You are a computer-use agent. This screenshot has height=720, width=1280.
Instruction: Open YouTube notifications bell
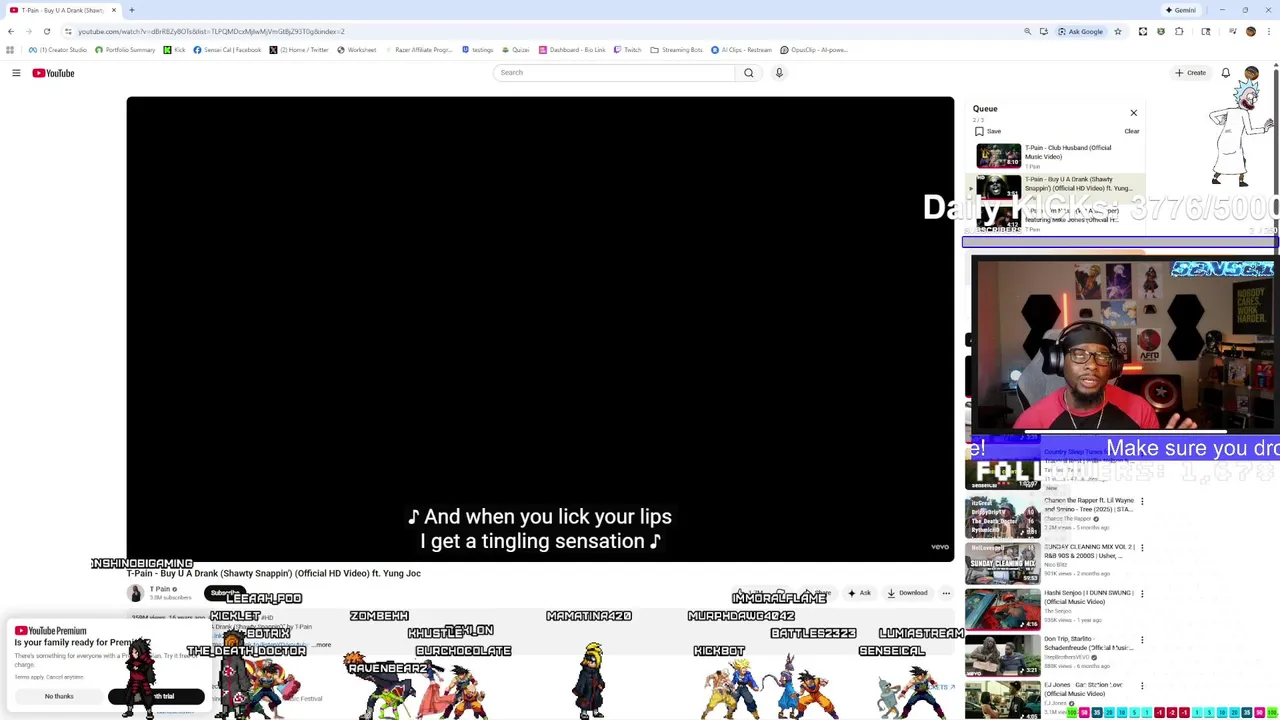tap(1225, 73)
